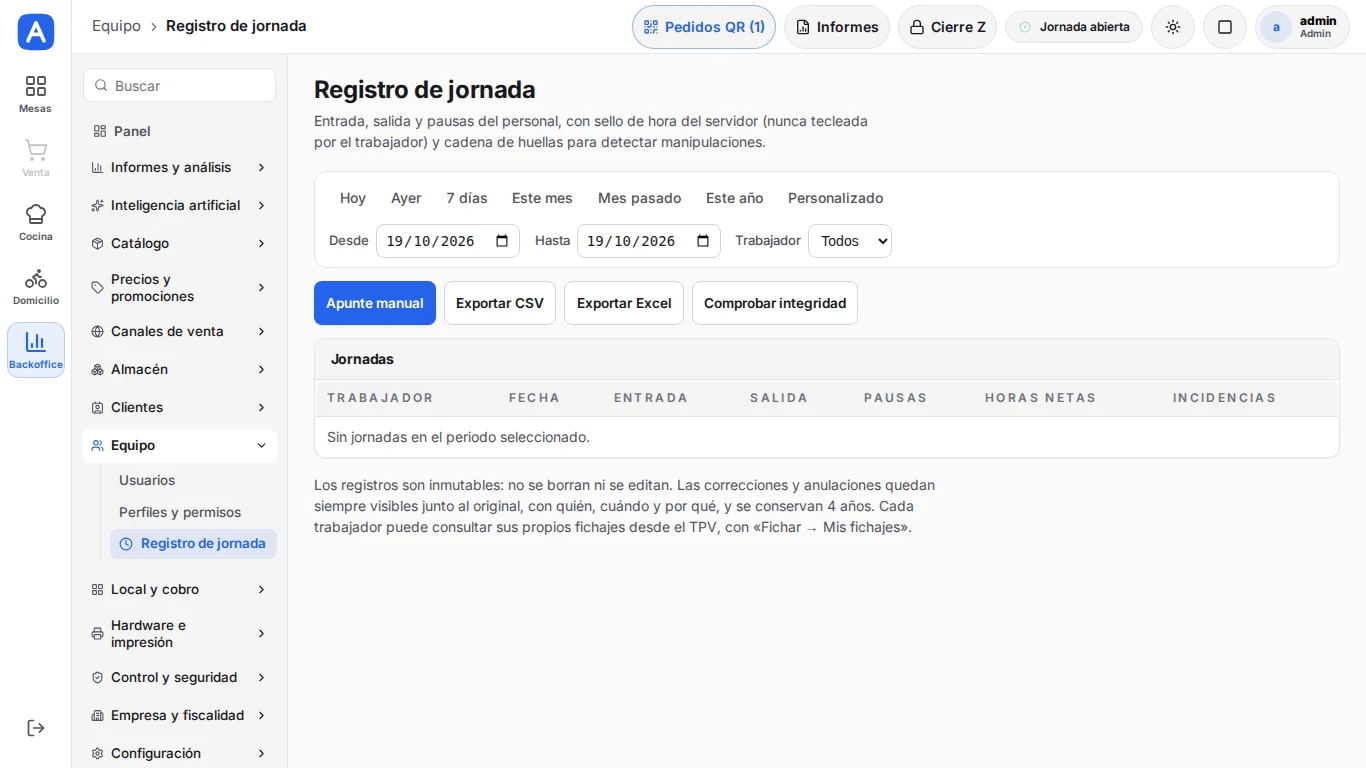Select the Mes pasado range tab
Screen dimensions: 1366x768
point(640,198)
